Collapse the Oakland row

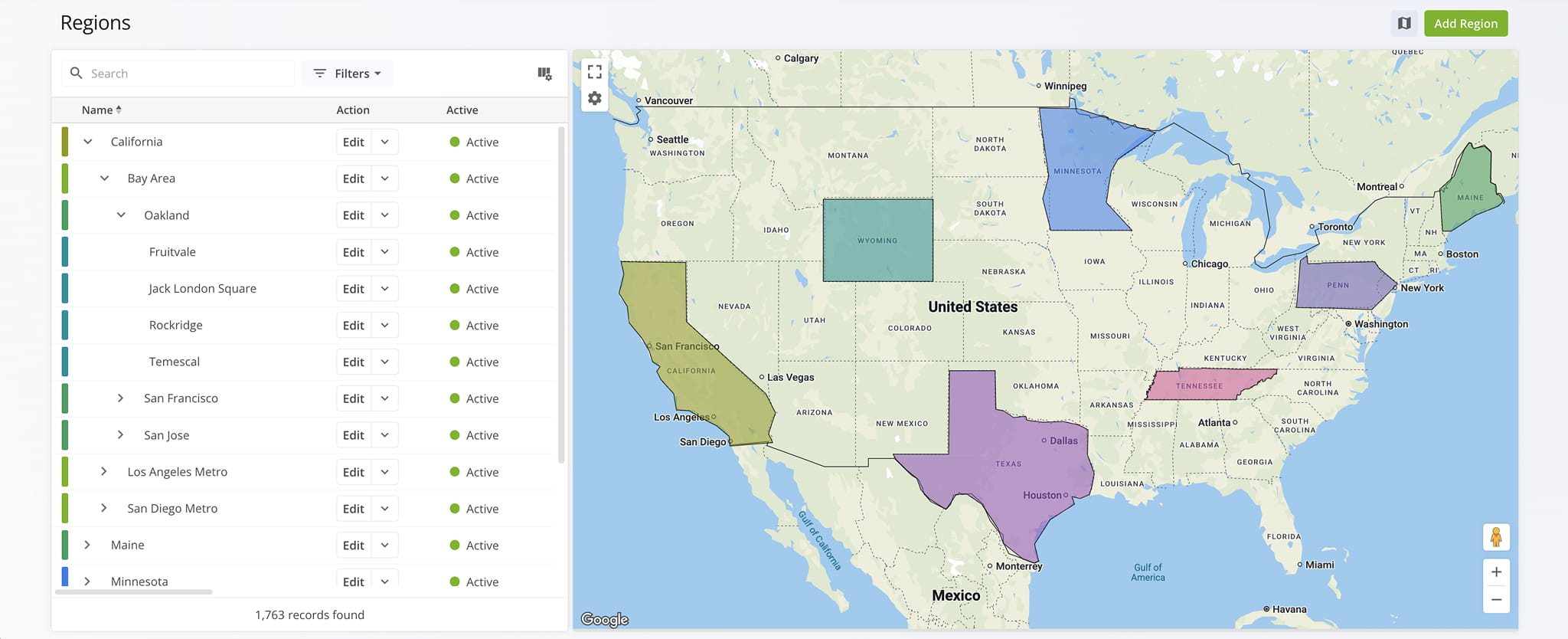[121, 215]
